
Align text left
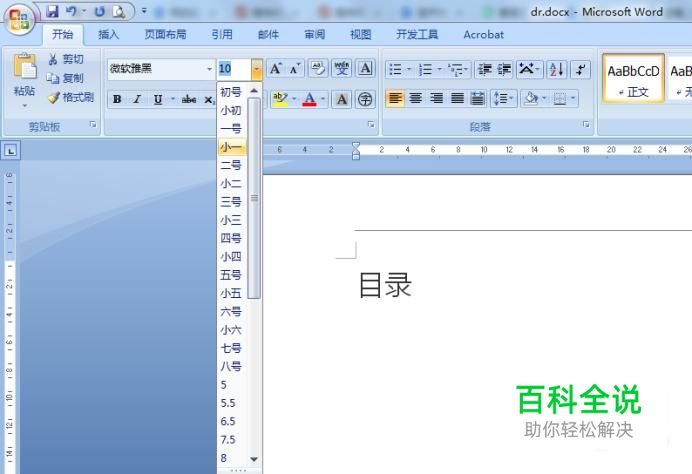pyautogui.click(x=395, y=98)
